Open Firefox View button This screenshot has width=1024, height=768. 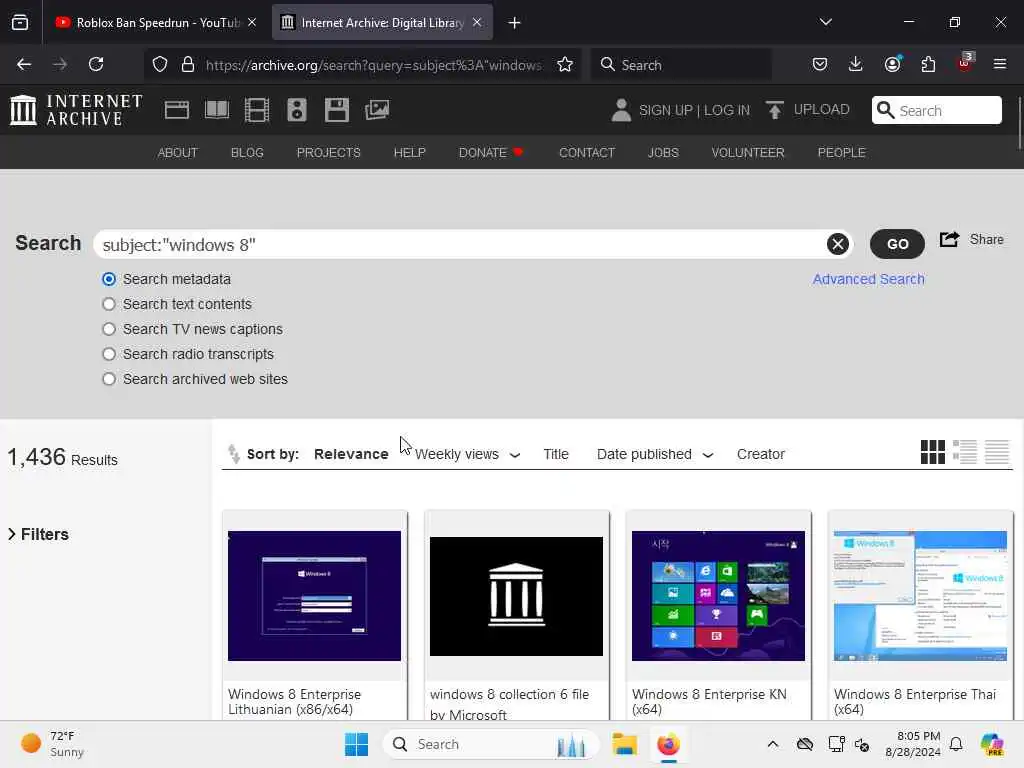click(x=20, y=22)
